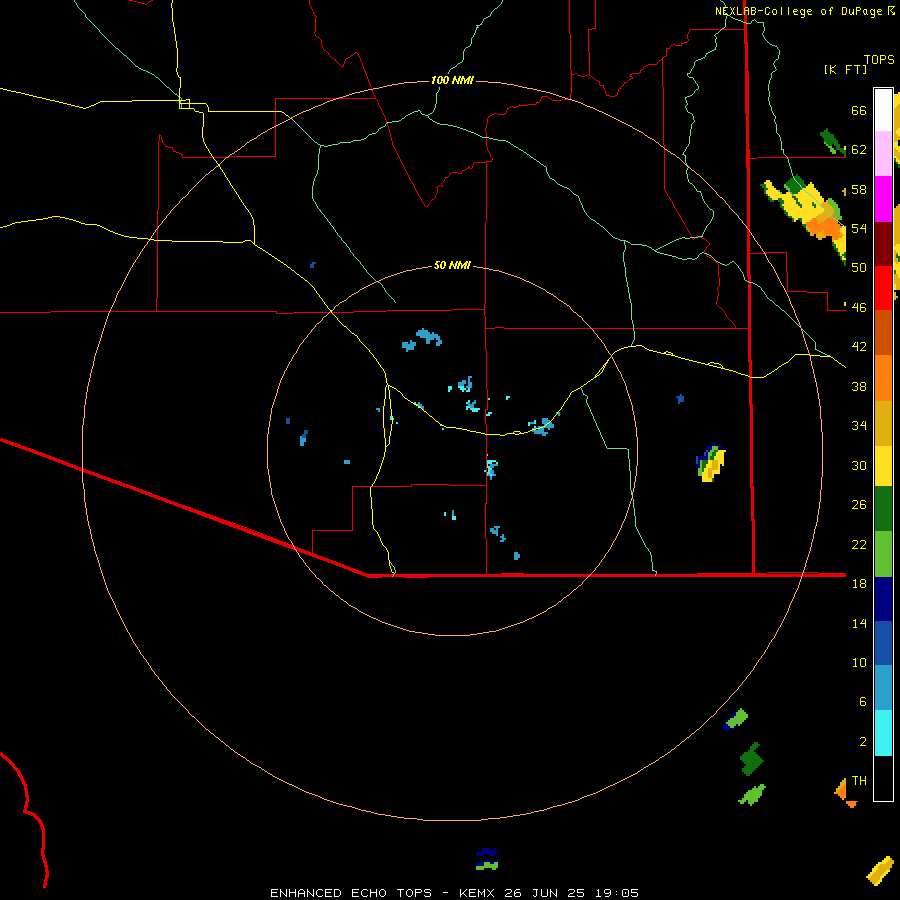This screenshot has width=900, height=900.
Task: Click the legend value 62
Action: 859,150
